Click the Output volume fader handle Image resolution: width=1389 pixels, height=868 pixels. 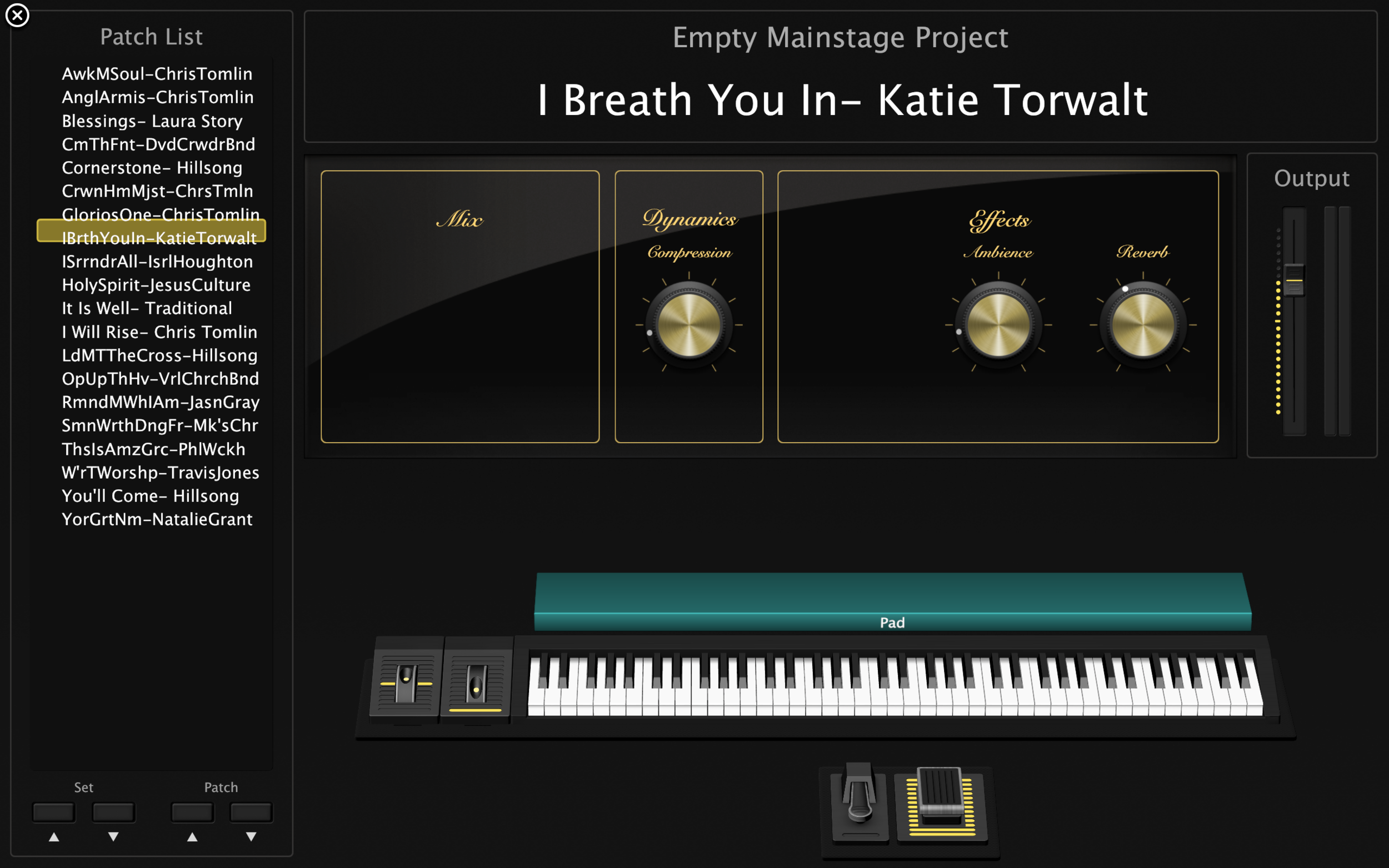coord(1293,280)
